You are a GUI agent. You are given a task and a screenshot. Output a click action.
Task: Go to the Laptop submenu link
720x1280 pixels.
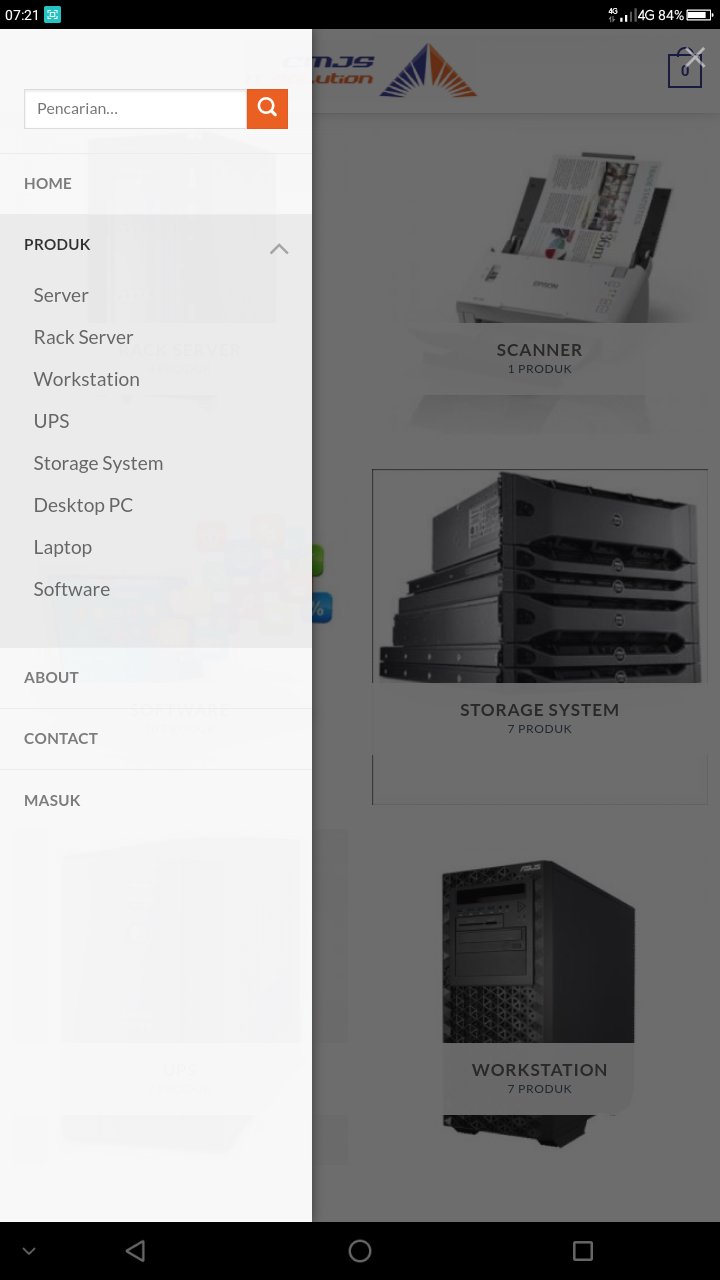(x=63, y=547)
